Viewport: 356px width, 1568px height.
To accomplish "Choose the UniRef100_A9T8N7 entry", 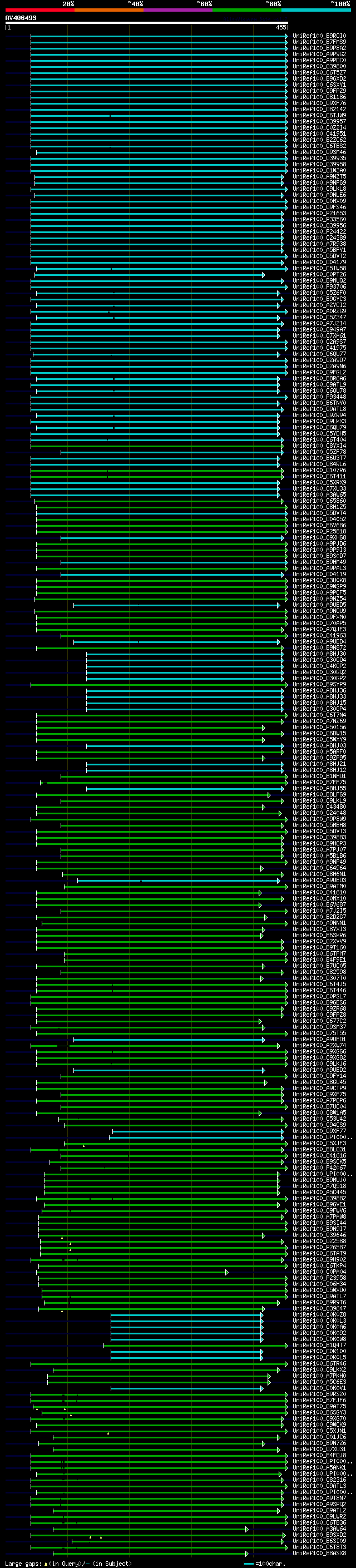I will coord(319,1498).
